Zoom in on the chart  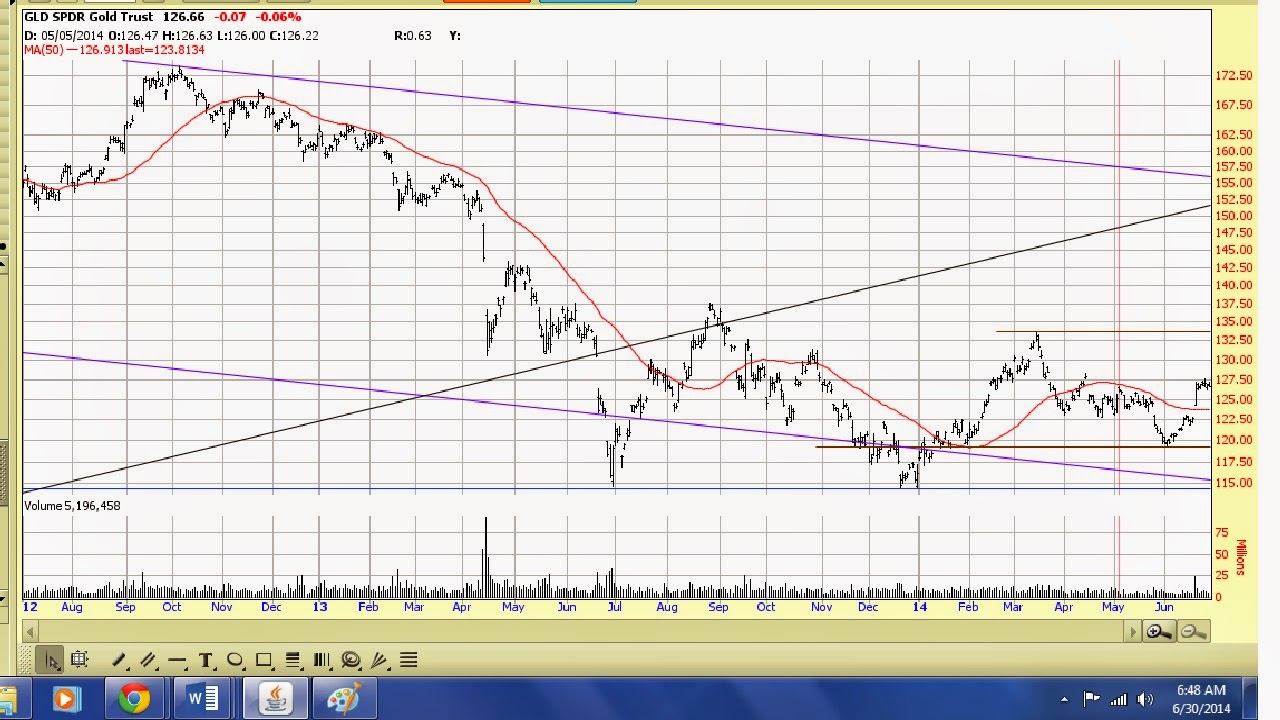1160,631
